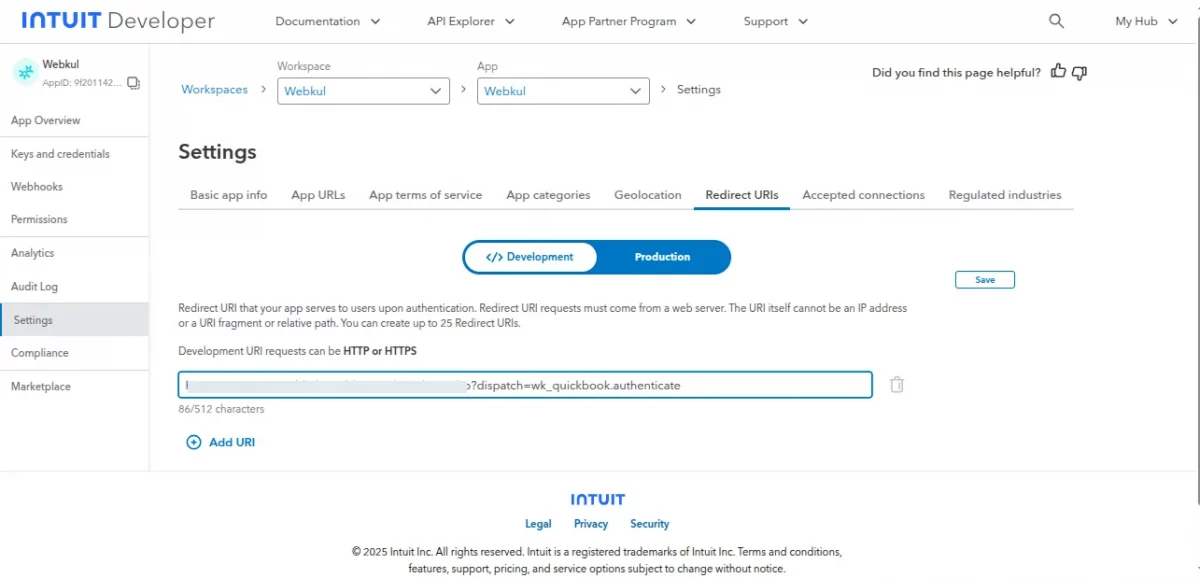Open the My Hub menu
Screen dimensions: 1200x578
tap(1146, 21)
